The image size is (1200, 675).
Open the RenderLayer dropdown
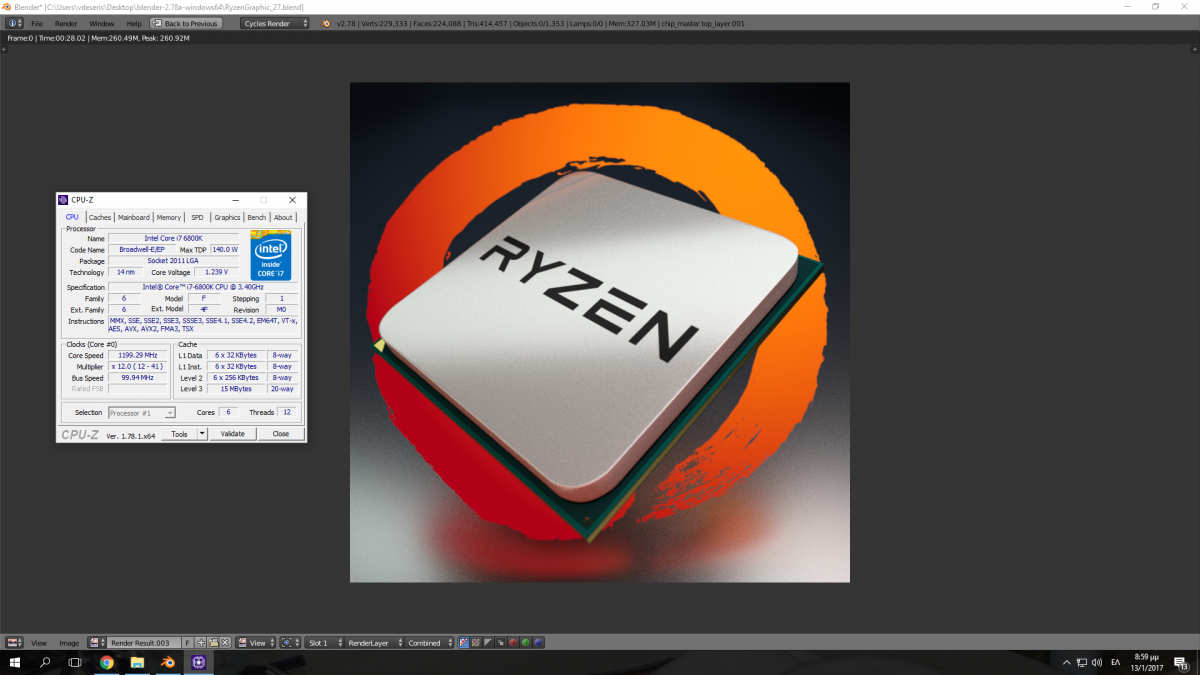372,643
